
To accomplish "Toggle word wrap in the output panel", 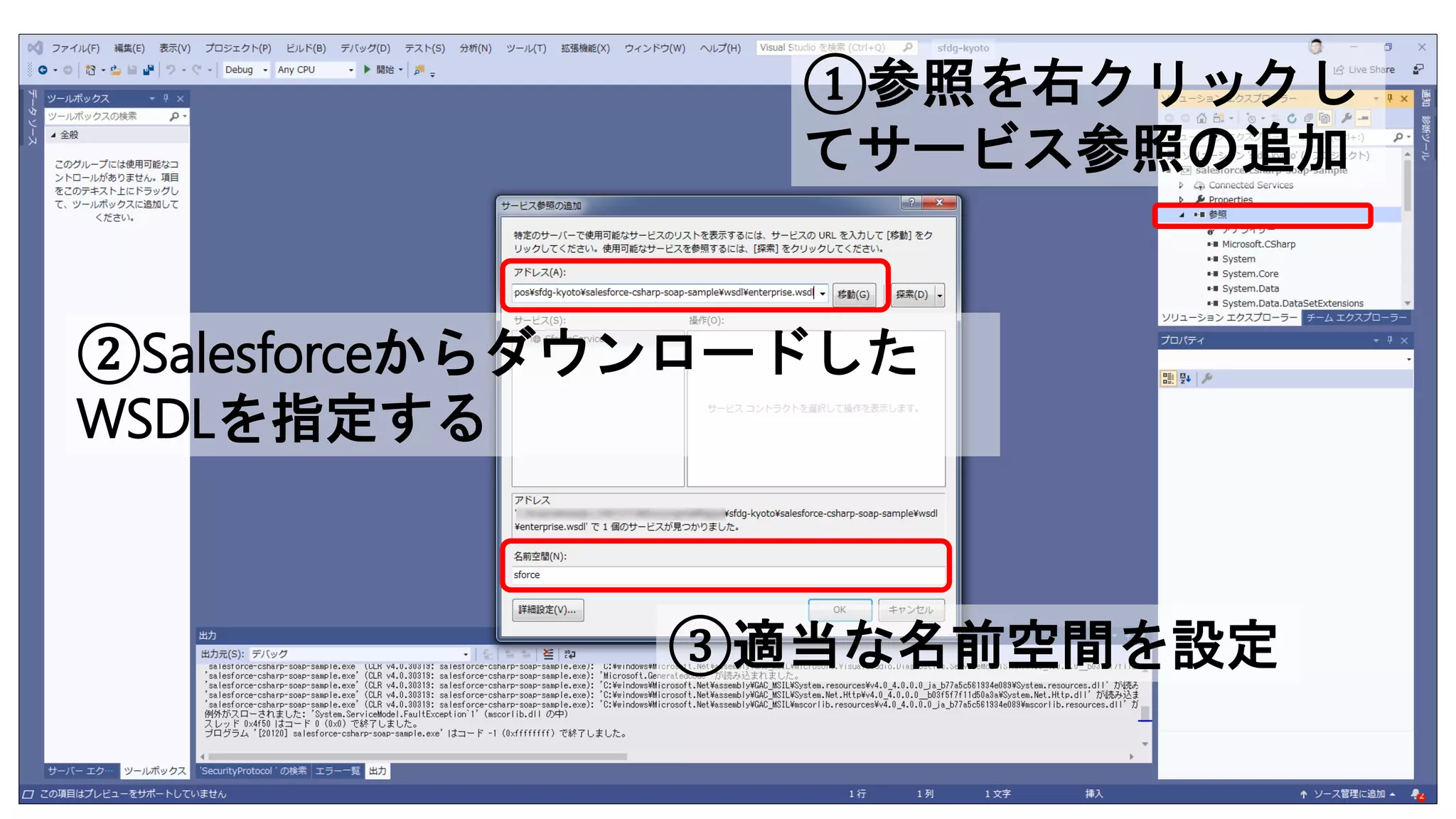I will [570, 654].
